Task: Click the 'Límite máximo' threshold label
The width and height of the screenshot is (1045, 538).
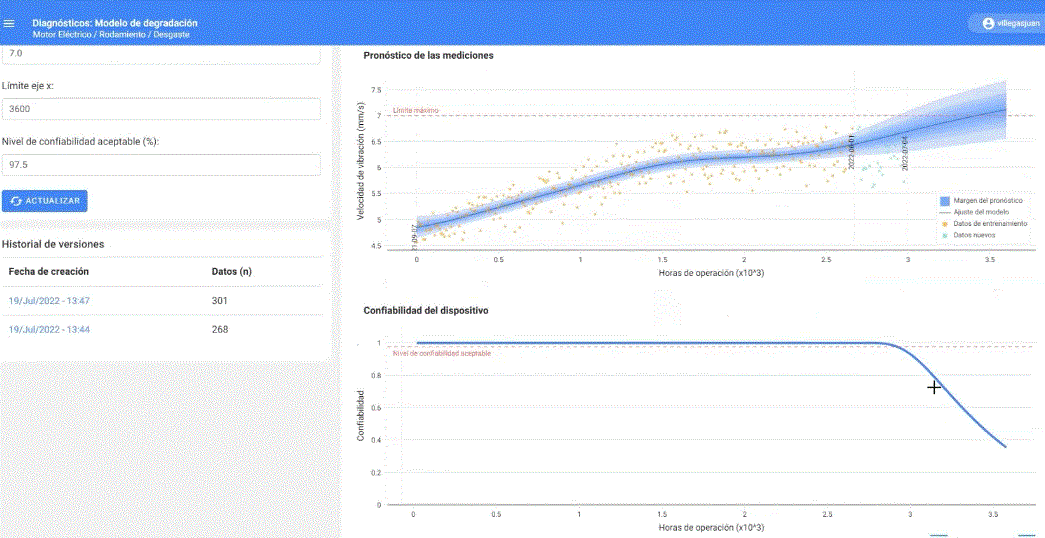Action: pyautogui.click(x=416, y=110)
